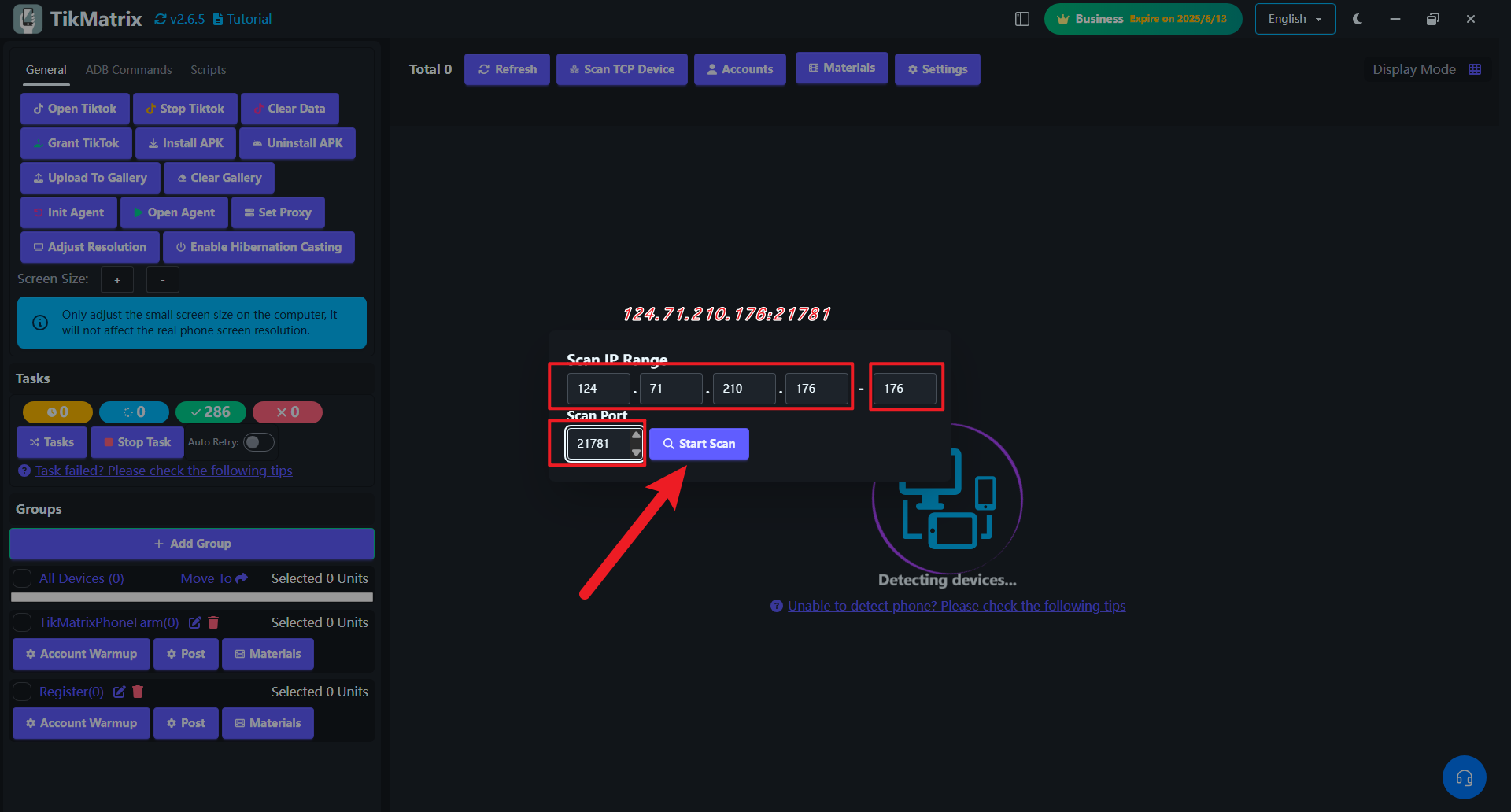Open the English language dropdown
Screen dimensions: 1511x812
[1295, 19]
